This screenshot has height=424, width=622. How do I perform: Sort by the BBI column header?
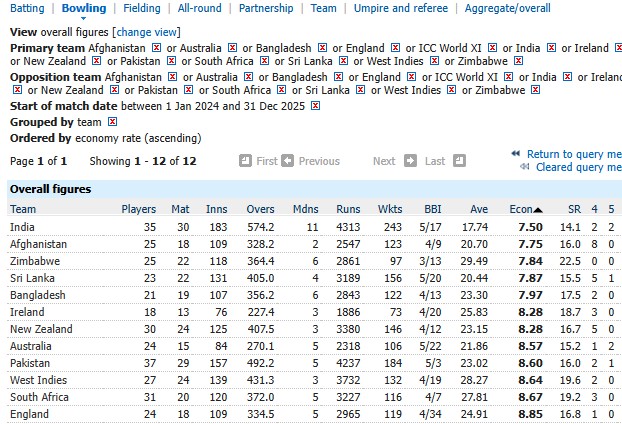click(x=433, y=209)
